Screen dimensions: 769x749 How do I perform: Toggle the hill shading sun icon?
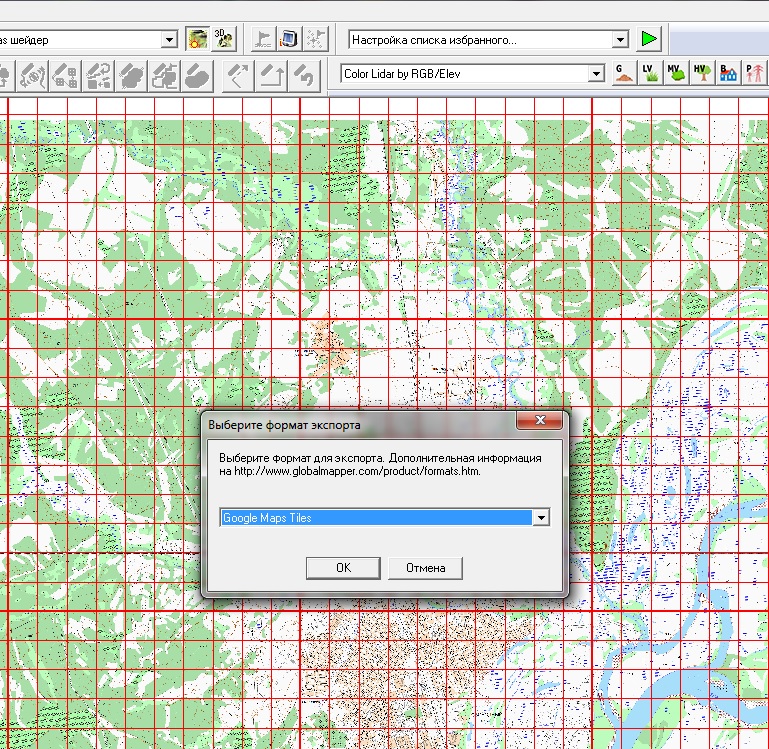pyautogui.click(x=198, y=40)
